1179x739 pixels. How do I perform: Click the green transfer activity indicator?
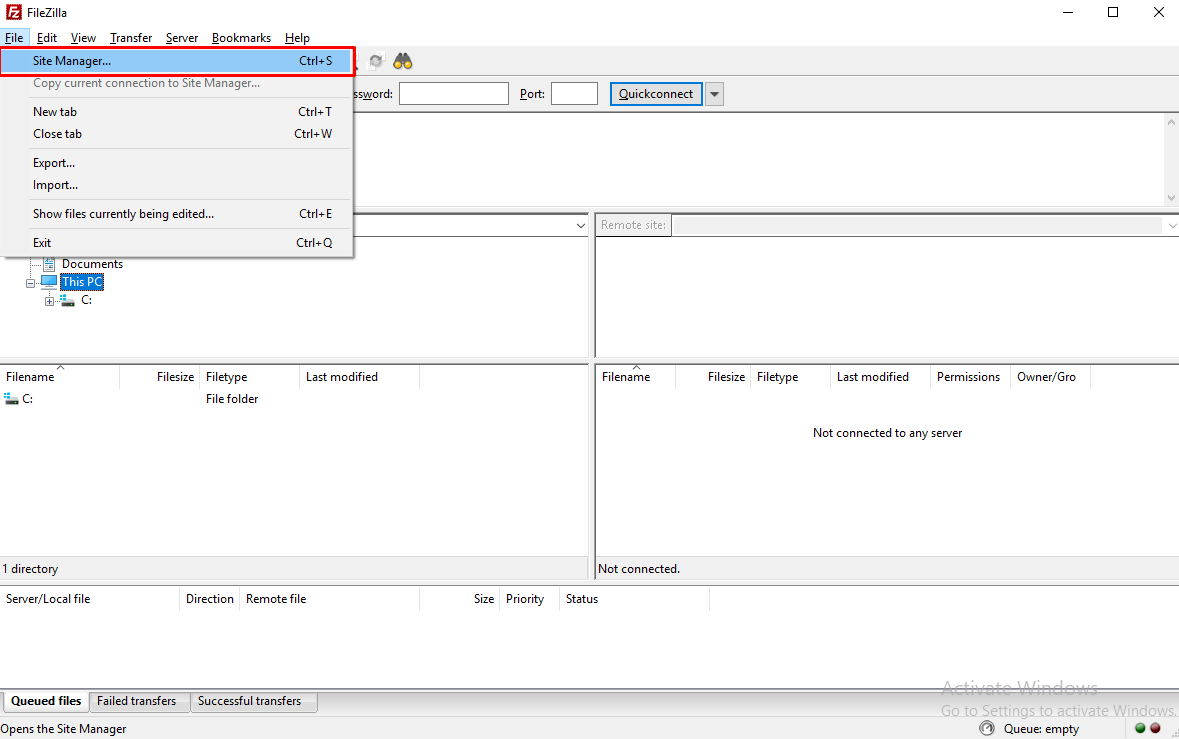point(1140,728)
